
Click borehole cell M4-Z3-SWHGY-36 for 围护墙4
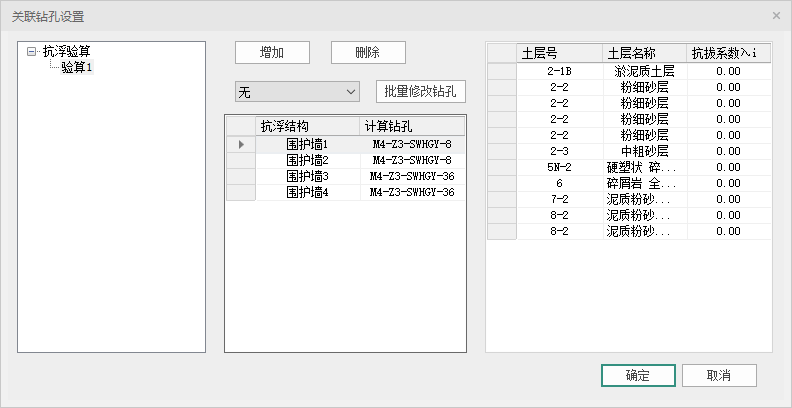[x=412, y=192]
